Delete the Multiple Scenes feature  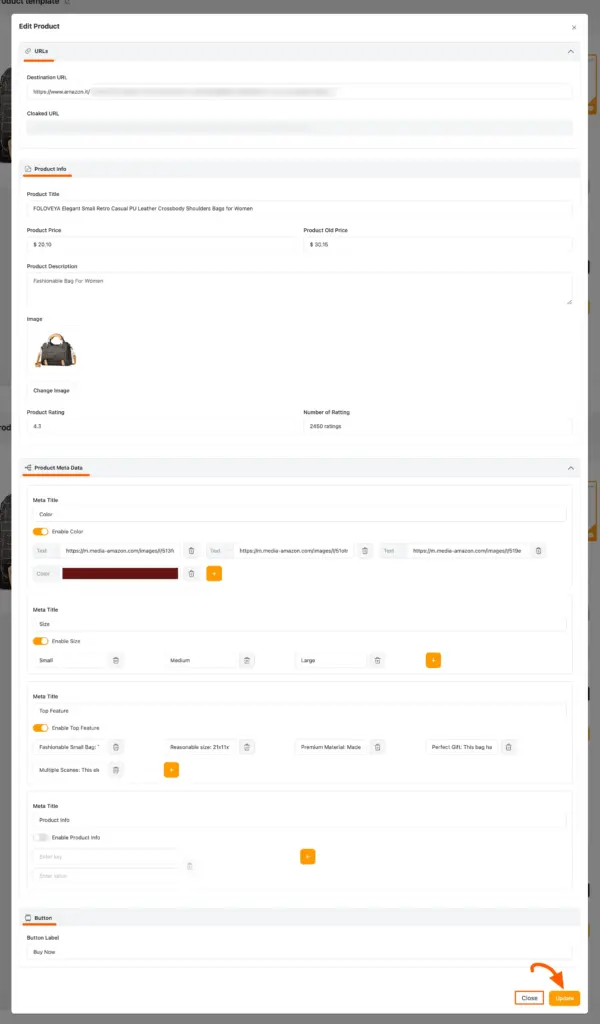click(x=116, y=770)
